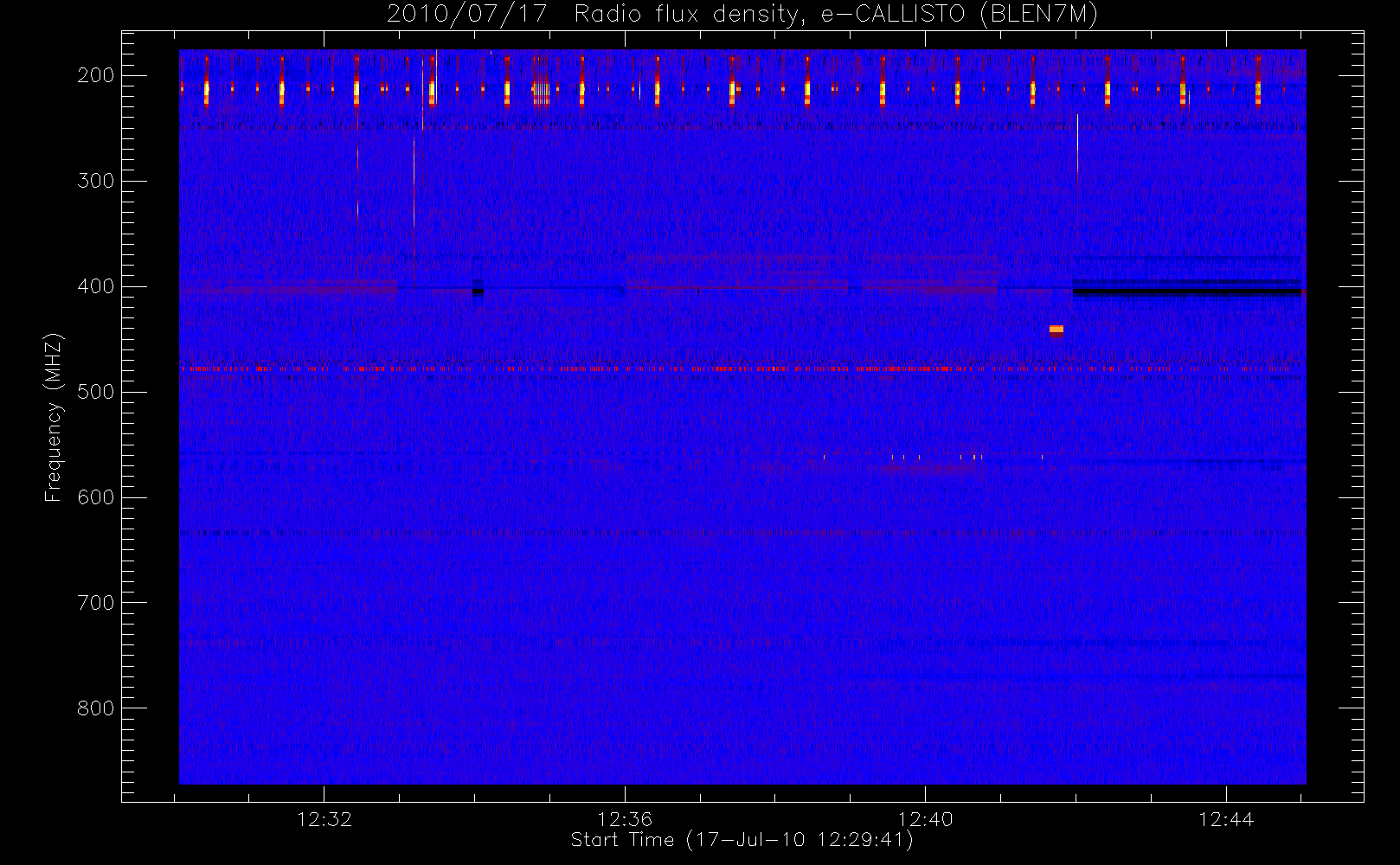The width and height of the screenshot is (1400, 865).
Task: Click the 12:44 time tick label
Action: pyautogui.click(x=1226, y=819)
